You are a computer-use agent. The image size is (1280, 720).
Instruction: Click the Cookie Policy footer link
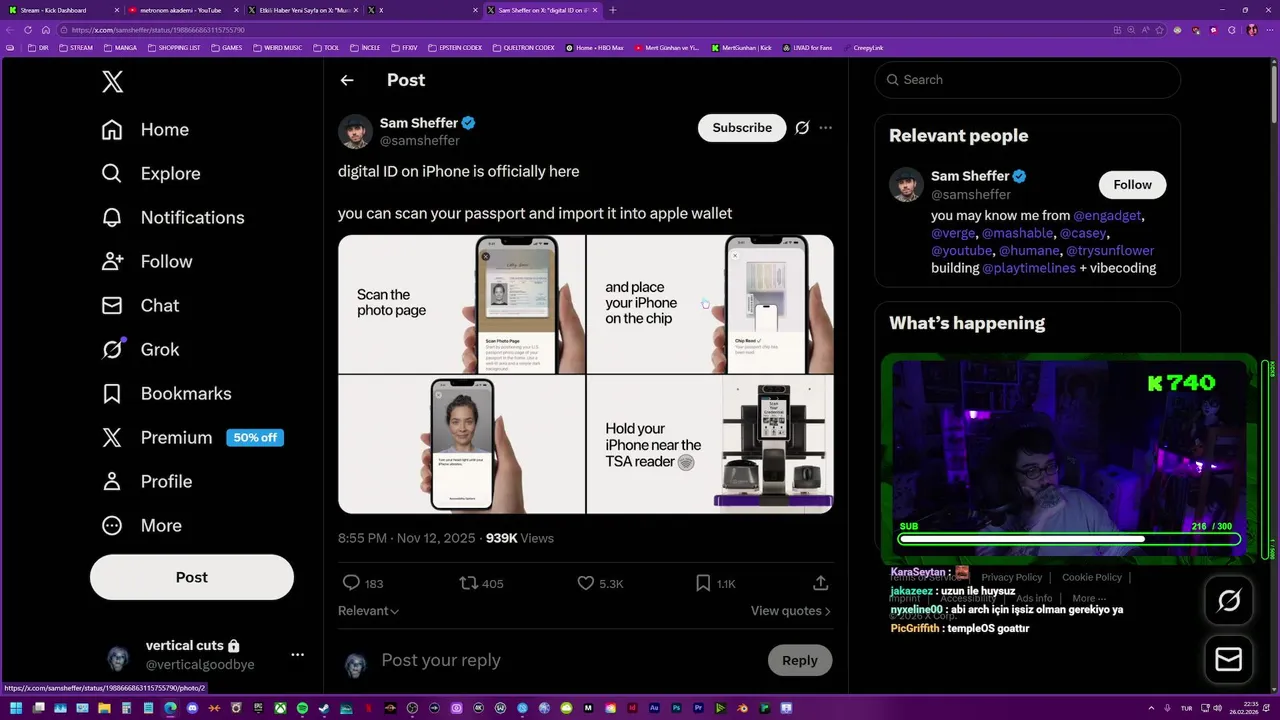click(1092, 578)
